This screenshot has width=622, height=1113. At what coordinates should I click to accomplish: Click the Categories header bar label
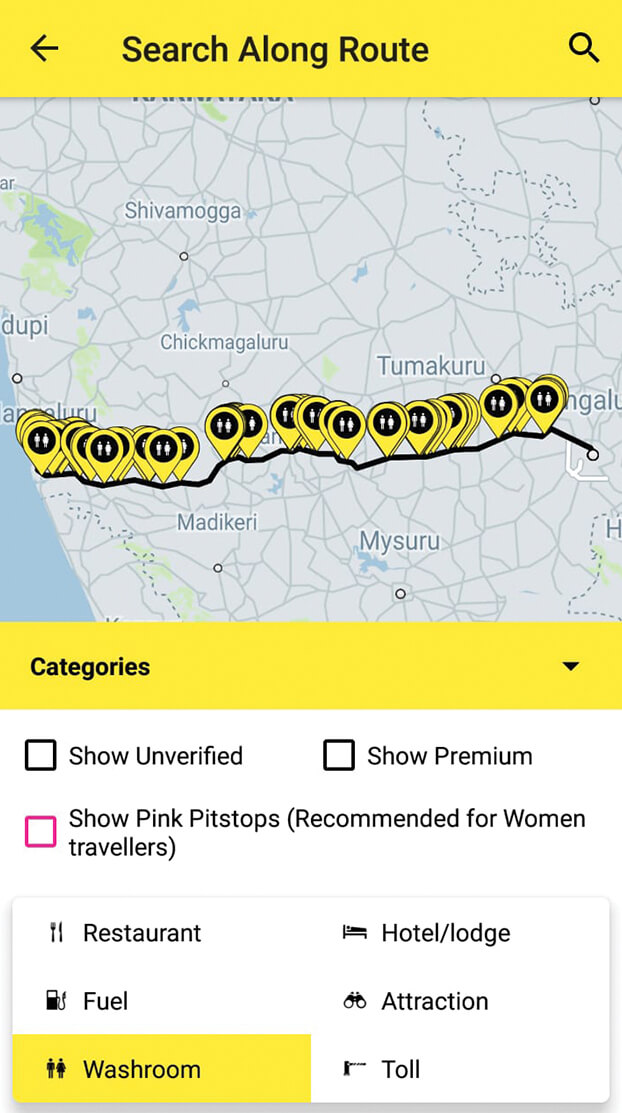click(90, 667)
